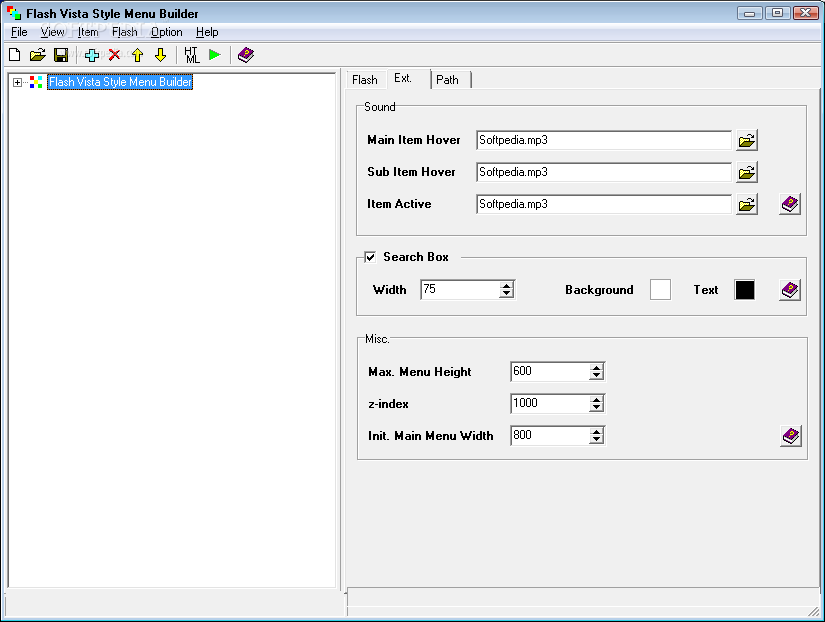The image size is (825, 622).
Task: Open help book in Search Box group
Action: point(790,290)
